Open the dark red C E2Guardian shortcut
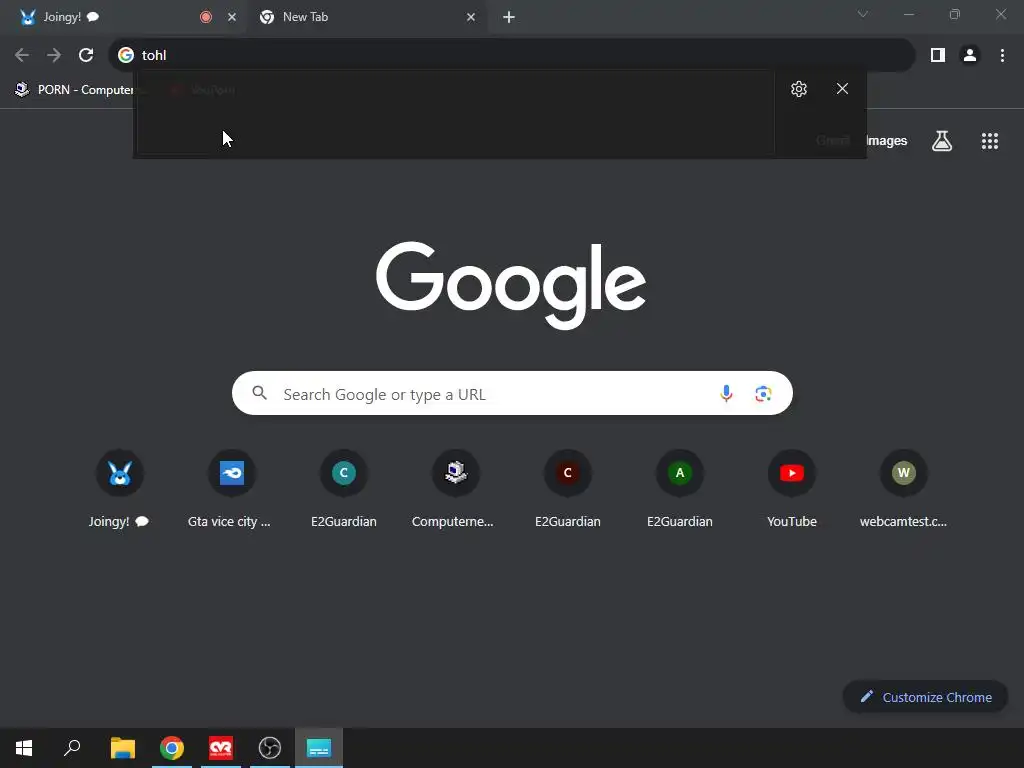The image size is (1024, 768). 568,488
